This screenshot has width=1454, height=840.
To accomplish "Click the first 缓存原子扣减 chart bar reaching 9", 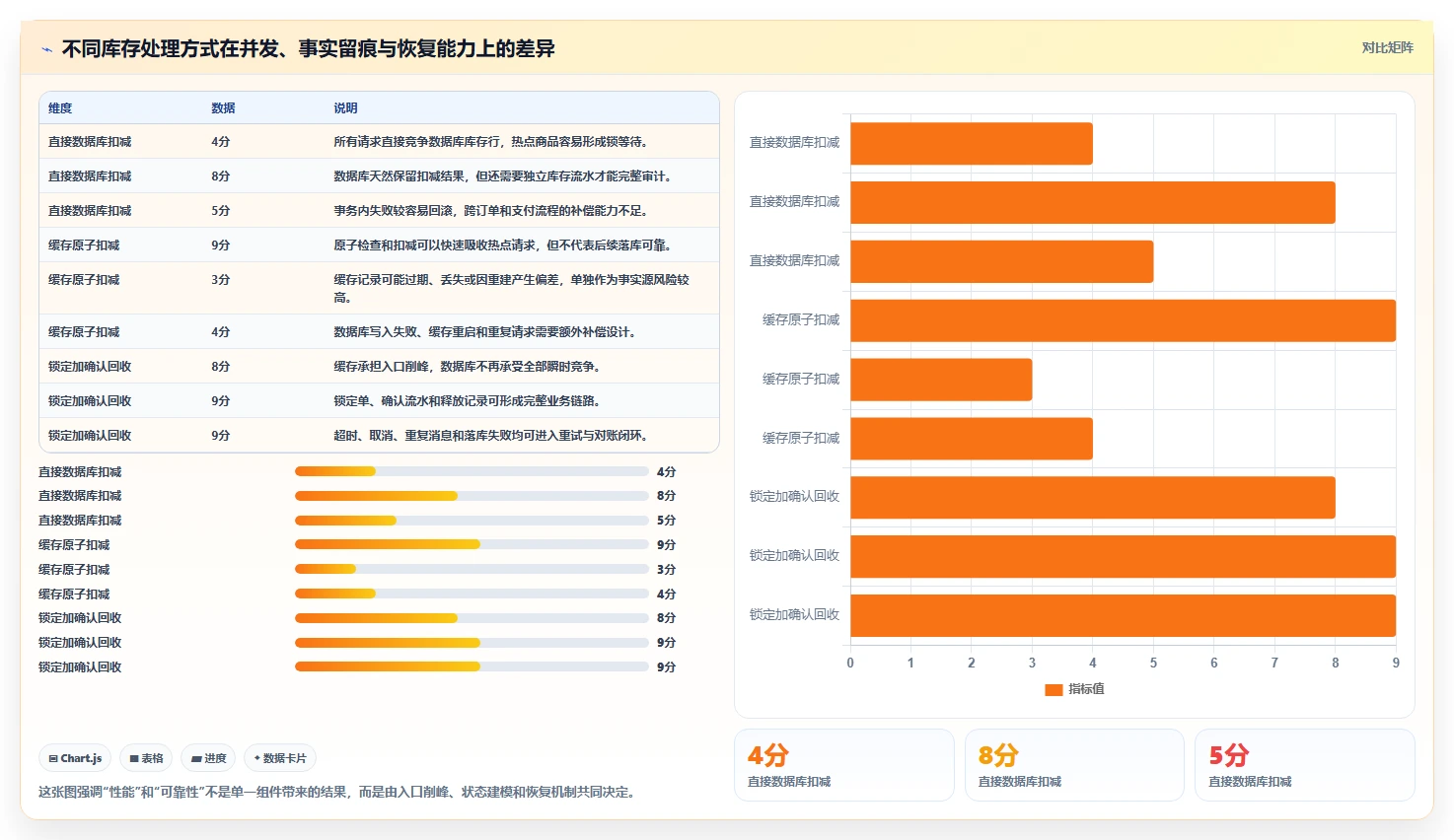I will click(1123, 320).
